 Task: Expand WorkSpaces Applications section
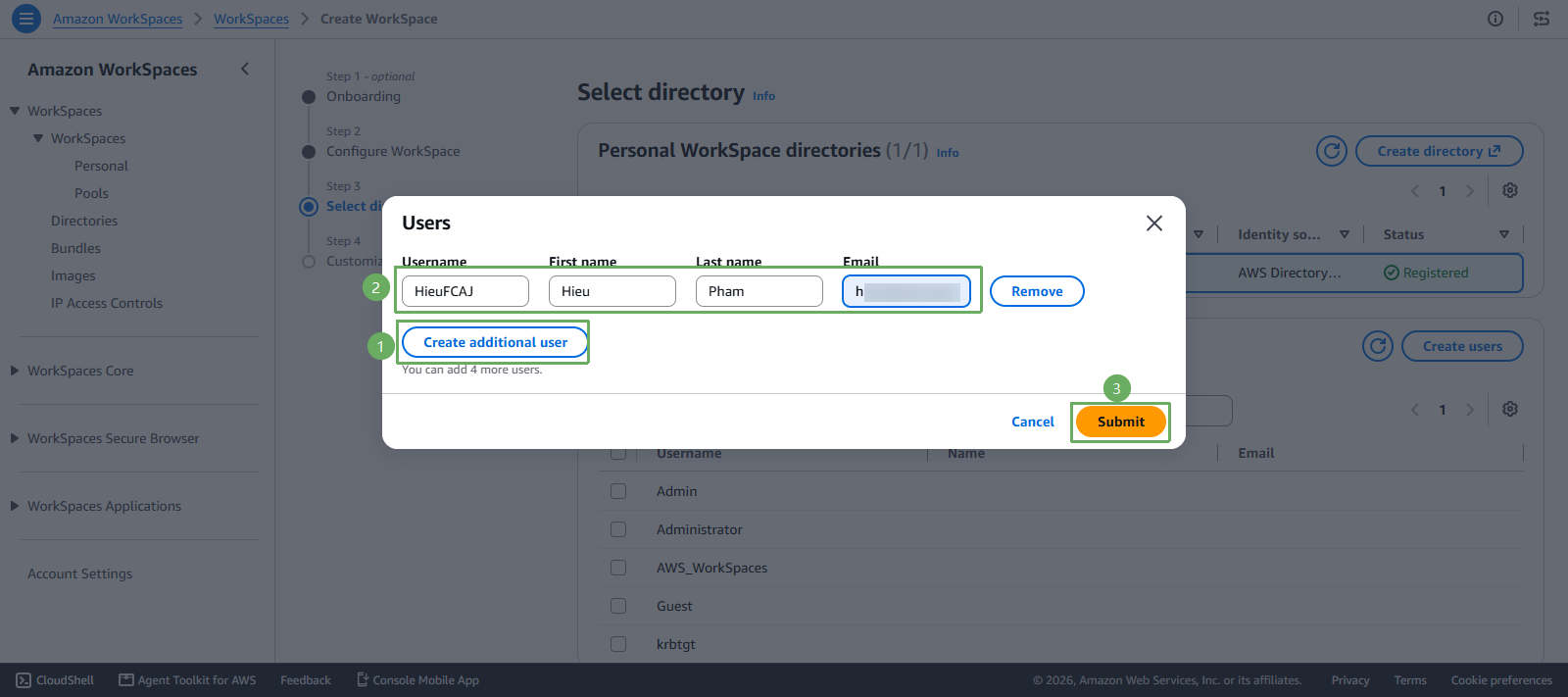15,506
